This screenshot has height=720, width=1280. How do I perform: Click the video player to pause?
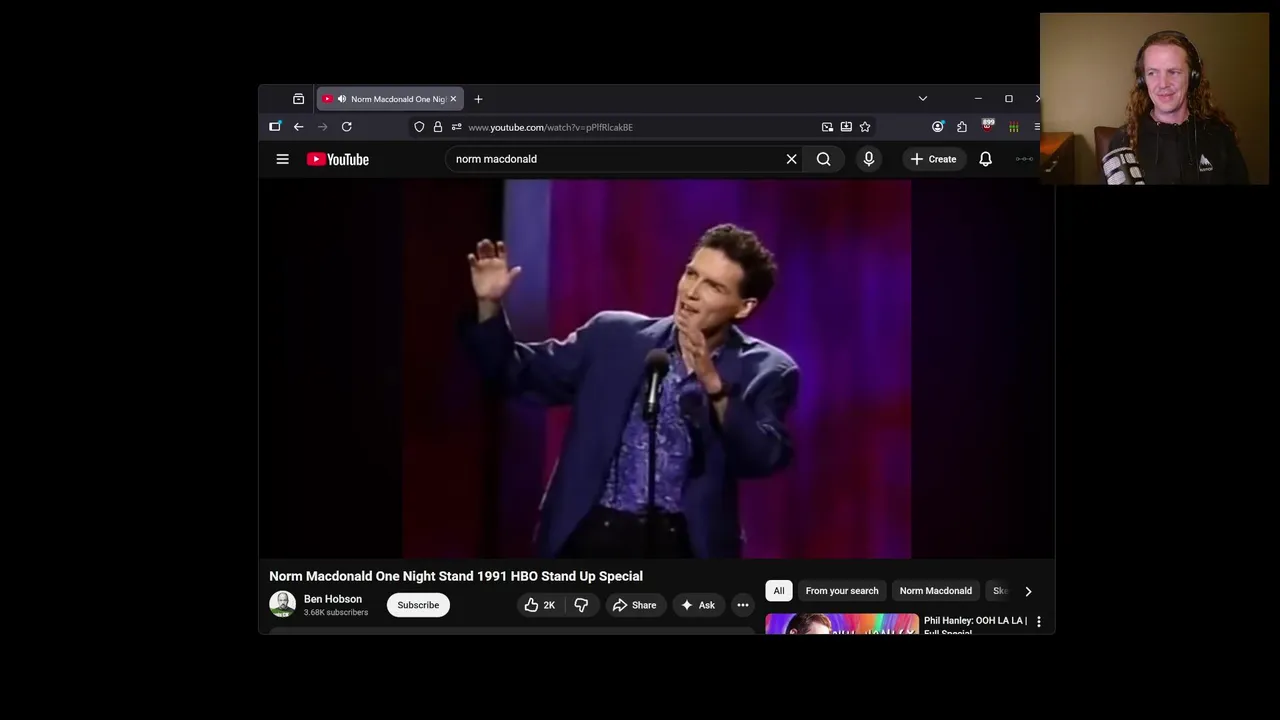tap(656, 369)
